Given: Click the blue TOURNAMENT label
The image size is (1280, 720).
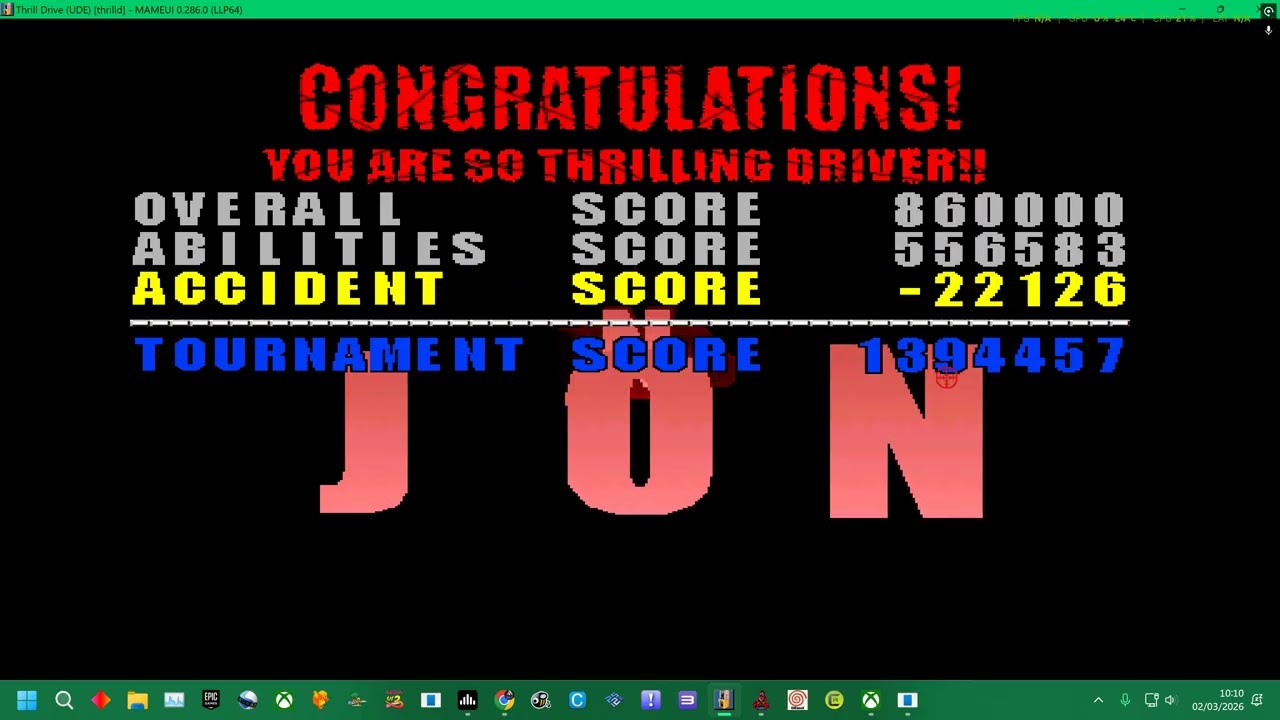Looking at the screenshot, I should 329,356.
